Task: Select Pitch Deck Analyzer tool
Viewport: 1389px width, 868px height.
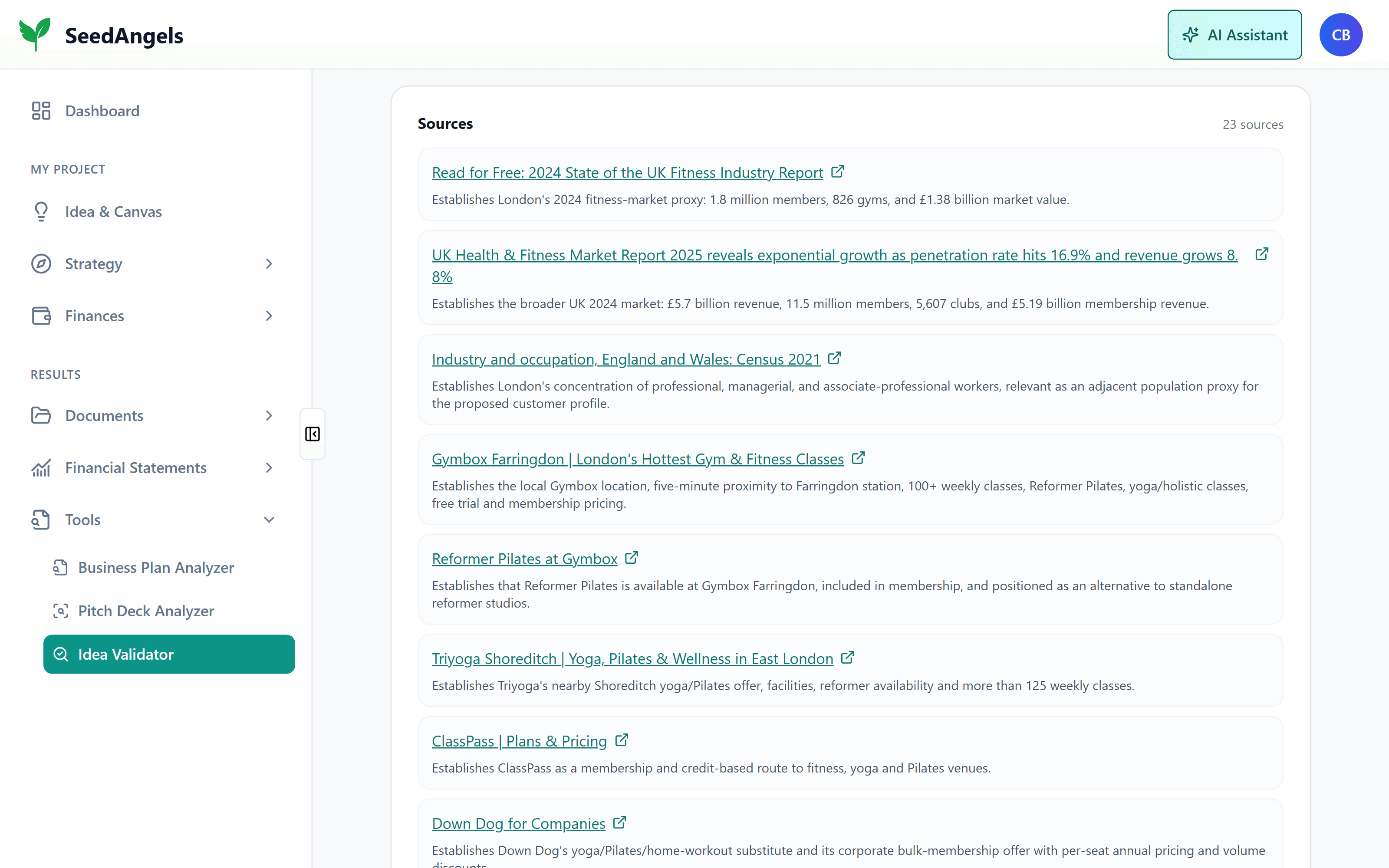Action: tap(169, 611)
